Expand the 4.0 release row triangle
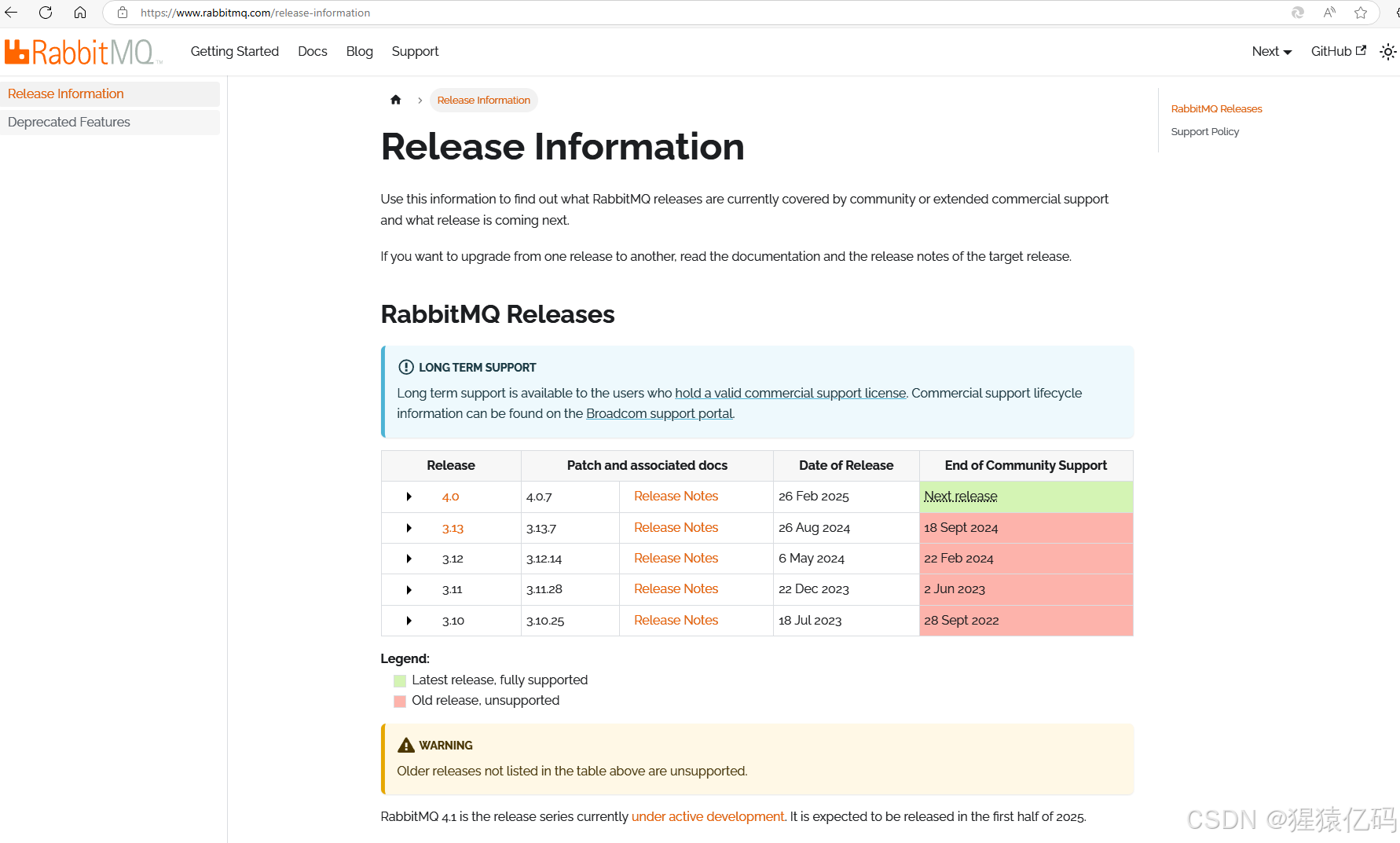The width and height of the screenshot is (1400, 843). [x=409, y=497]
